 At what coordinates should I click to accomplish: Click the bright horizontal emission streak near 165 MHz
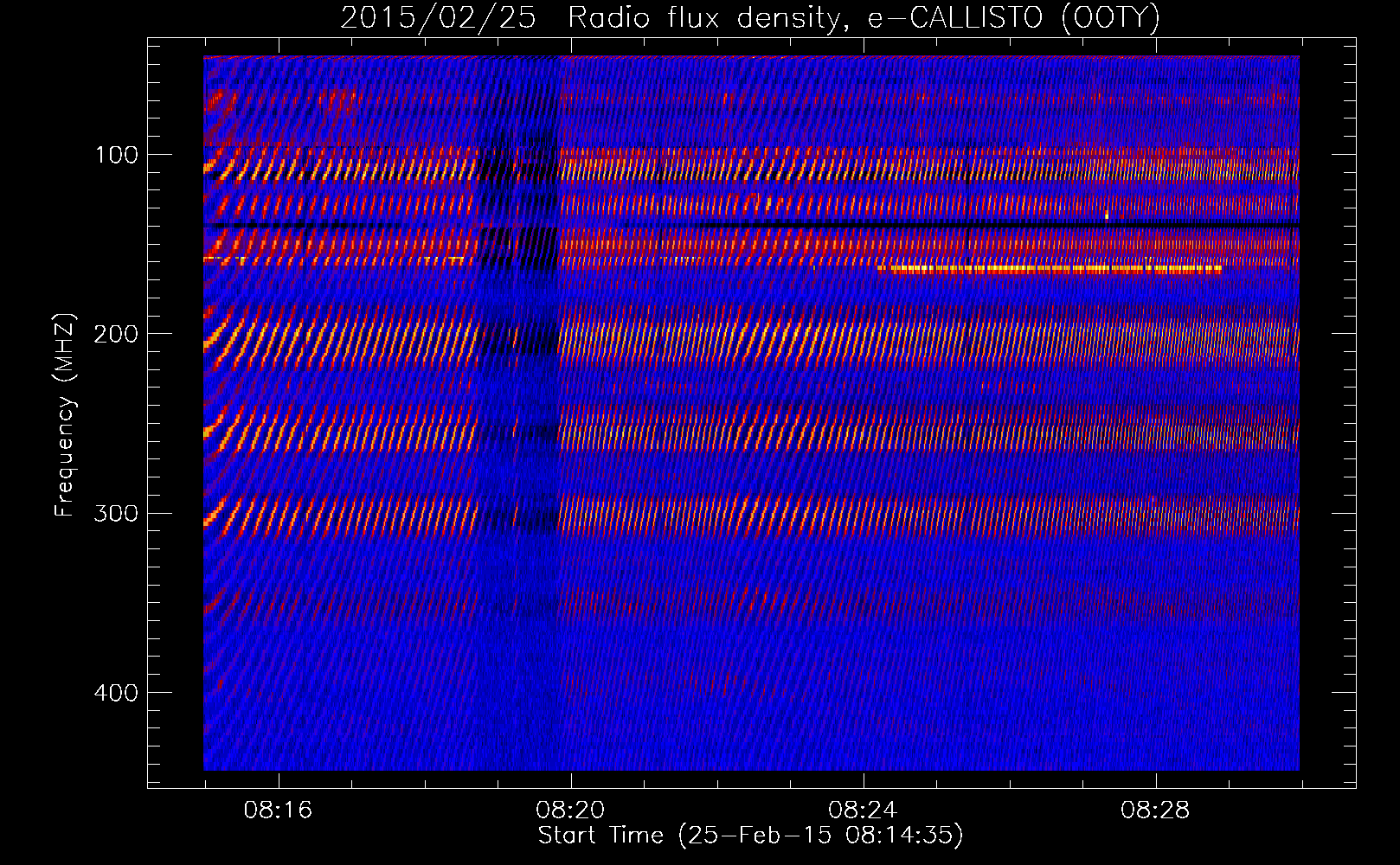(1049, 270)
